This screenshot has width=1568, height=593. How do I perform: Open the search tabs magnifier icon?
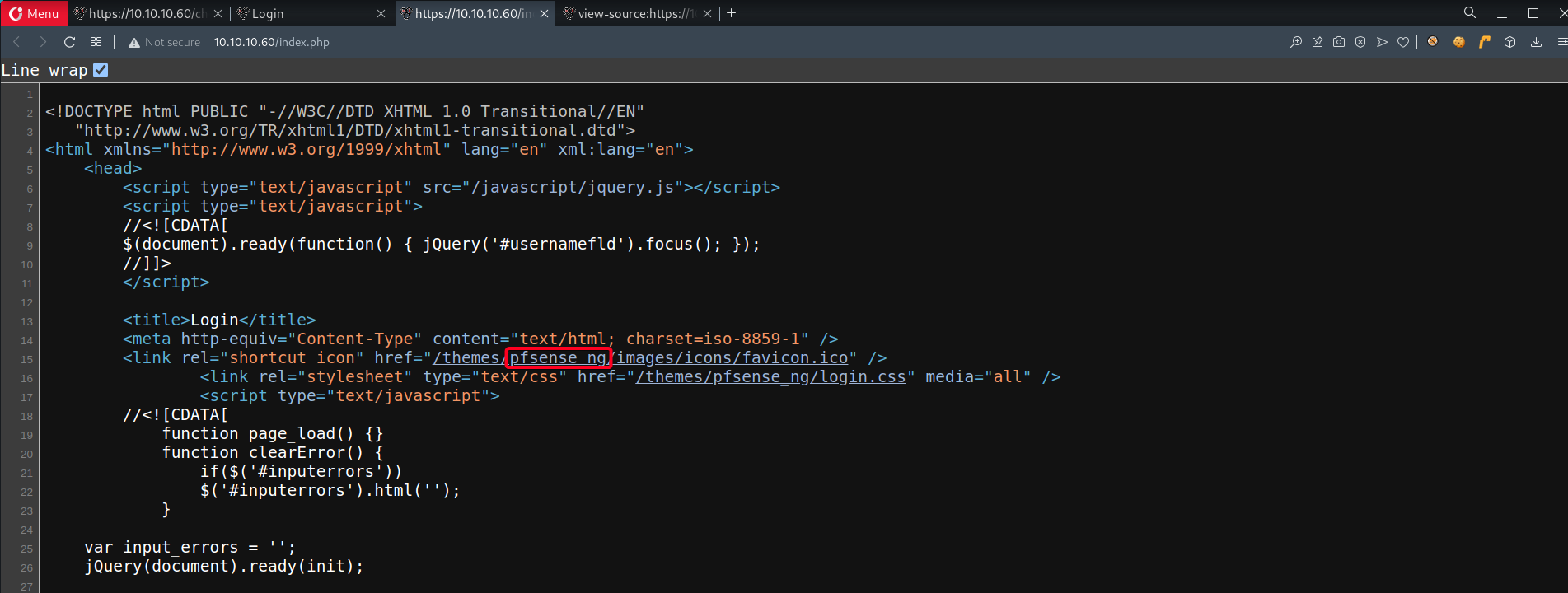pos(1469,12)
